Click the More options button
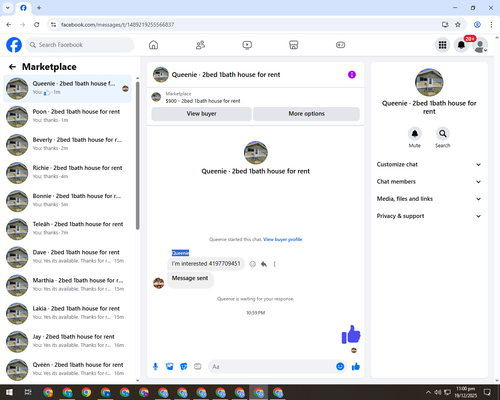Screen dimensions: 500x400 pyautogui.click(x=306, y=114)
